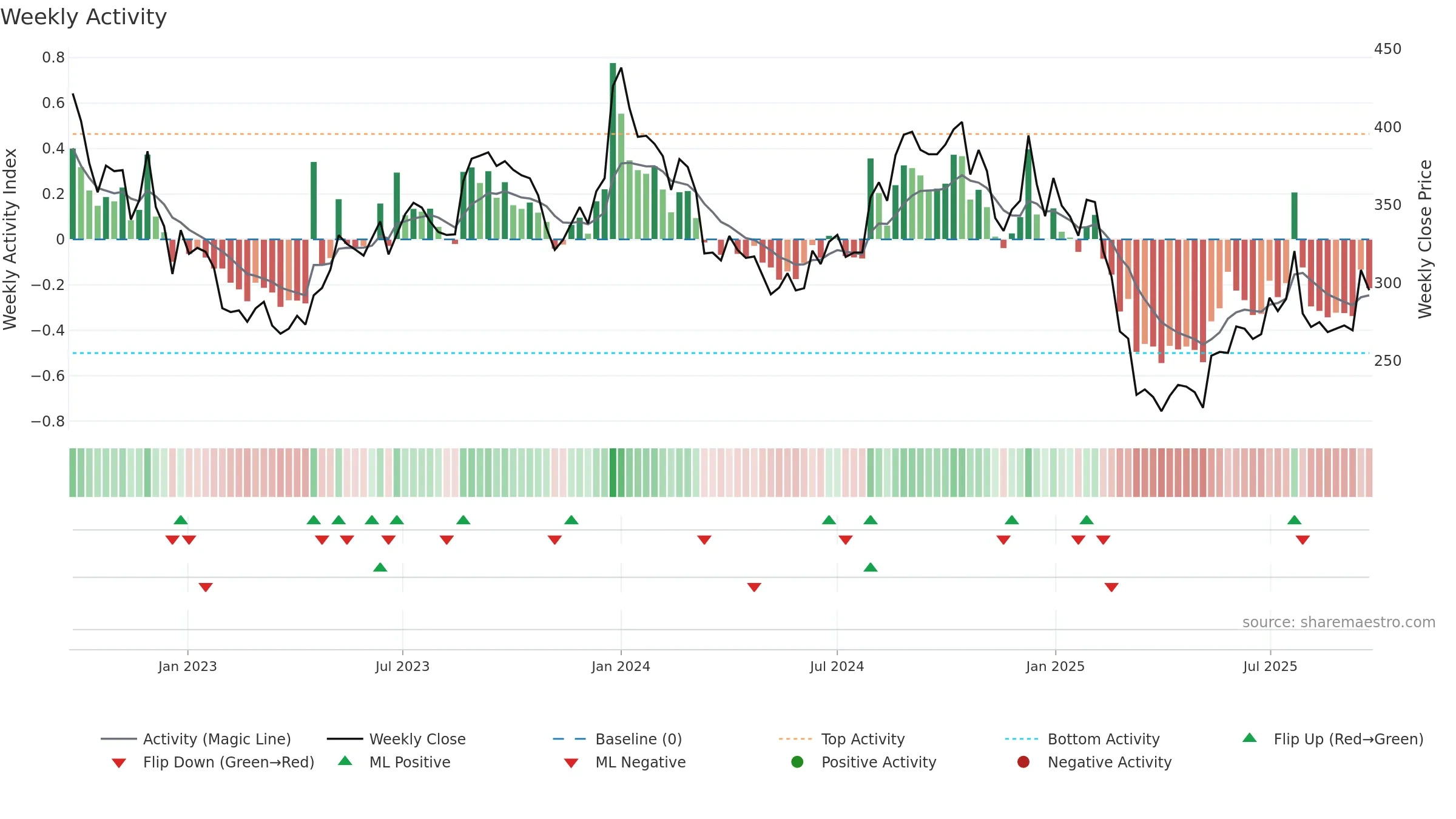Click the Weekly Activity Index axis title
Viewport: 1456px width, 819px height.
click(10, 239)
